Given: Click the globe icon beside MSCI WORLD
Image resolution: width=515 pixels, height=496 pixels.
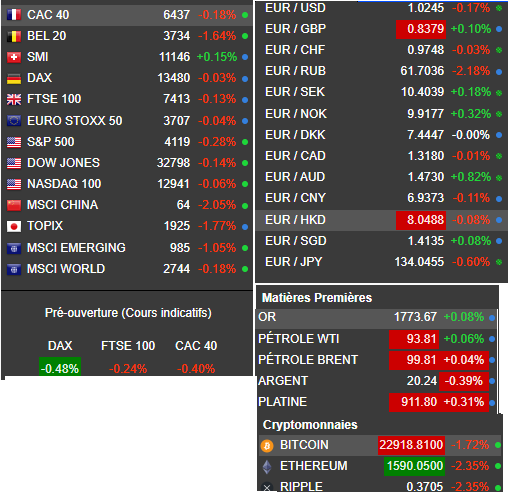Looking at the screenshot, I should pyautogui.click(x=14, y=269).
